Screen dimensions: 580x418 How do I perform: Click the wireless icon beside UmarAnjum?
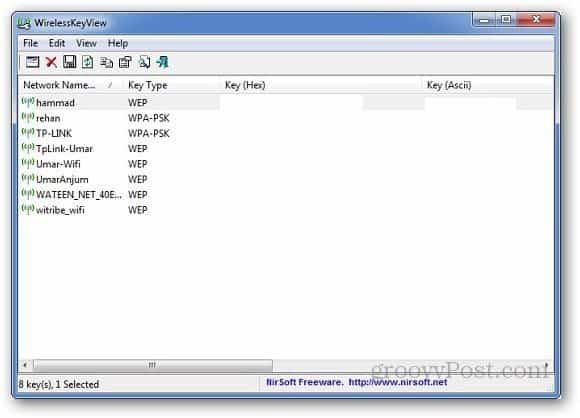pos(28,178)
